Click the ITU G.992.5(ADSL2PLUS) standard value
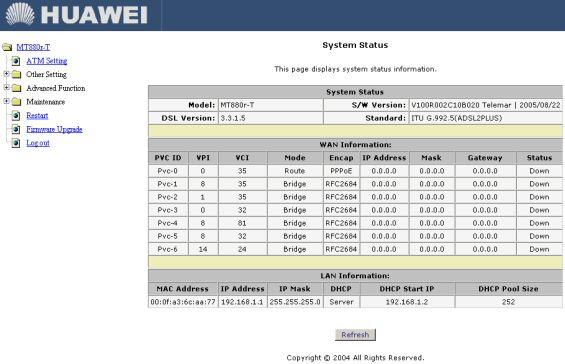This screenshot has height=364, width=565. [x=457, y=118]
